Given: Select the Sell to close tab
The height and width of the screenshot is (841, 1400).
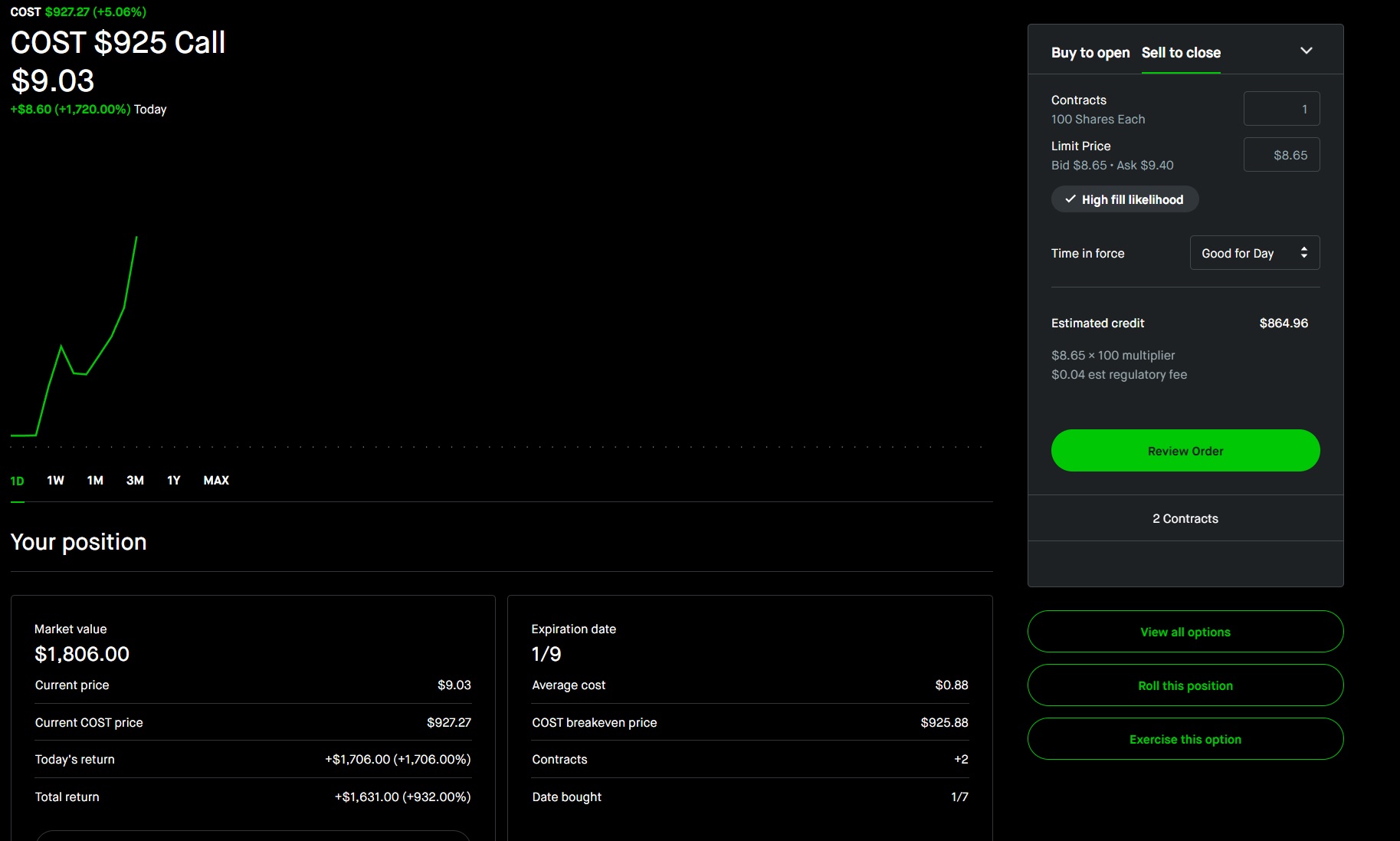Looking at the screenshot, I should pyautogui.click(x=1181, y=53).
